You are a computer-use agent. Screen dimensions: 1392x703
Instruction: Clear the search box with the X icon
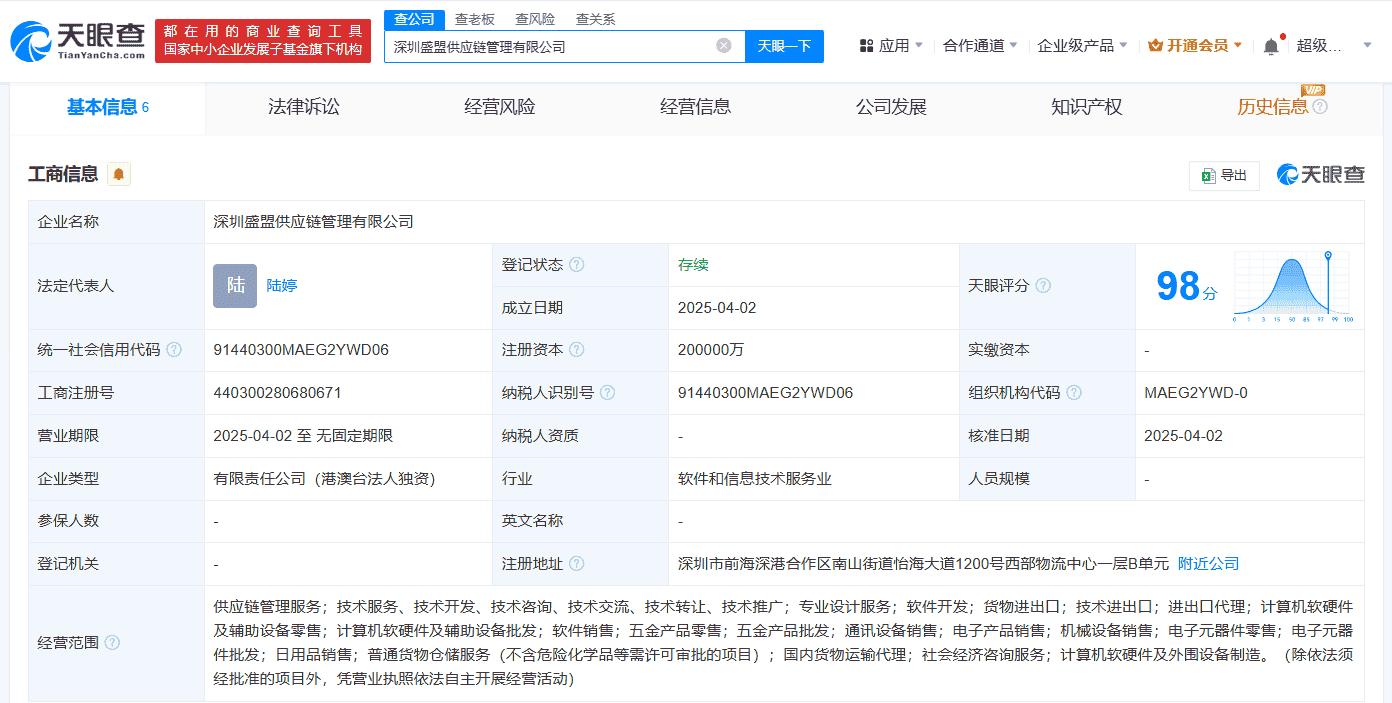pos(724,44)
